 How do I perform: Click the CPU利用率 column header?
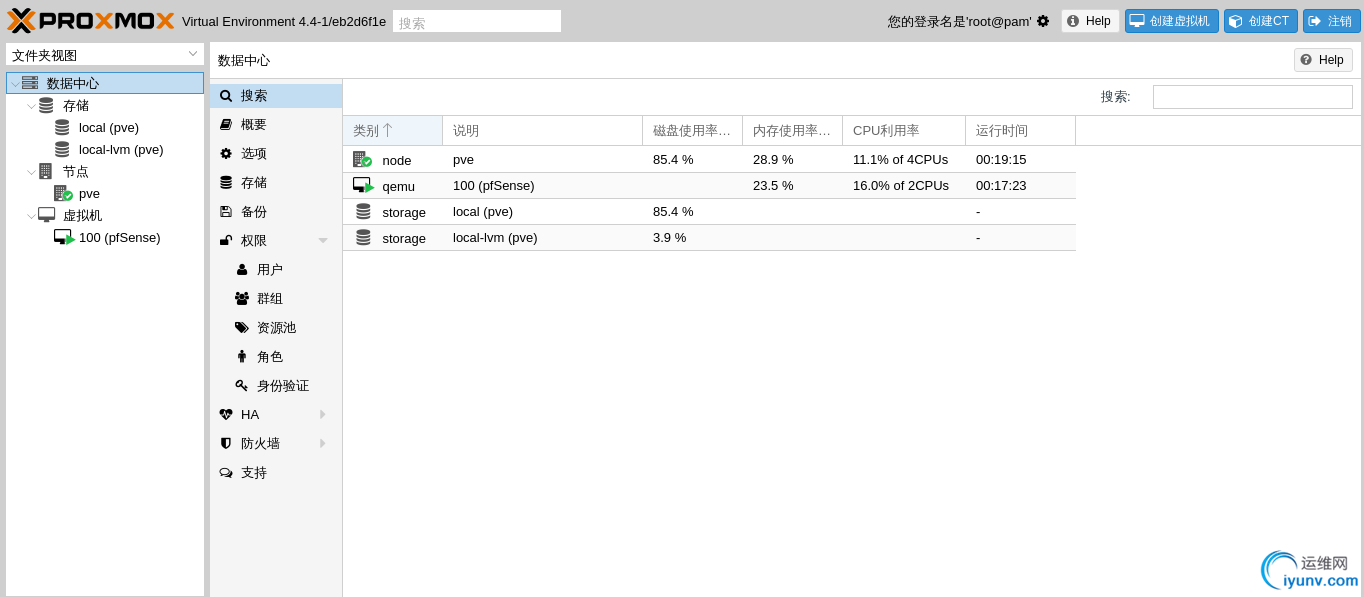(x=904, y=131)
